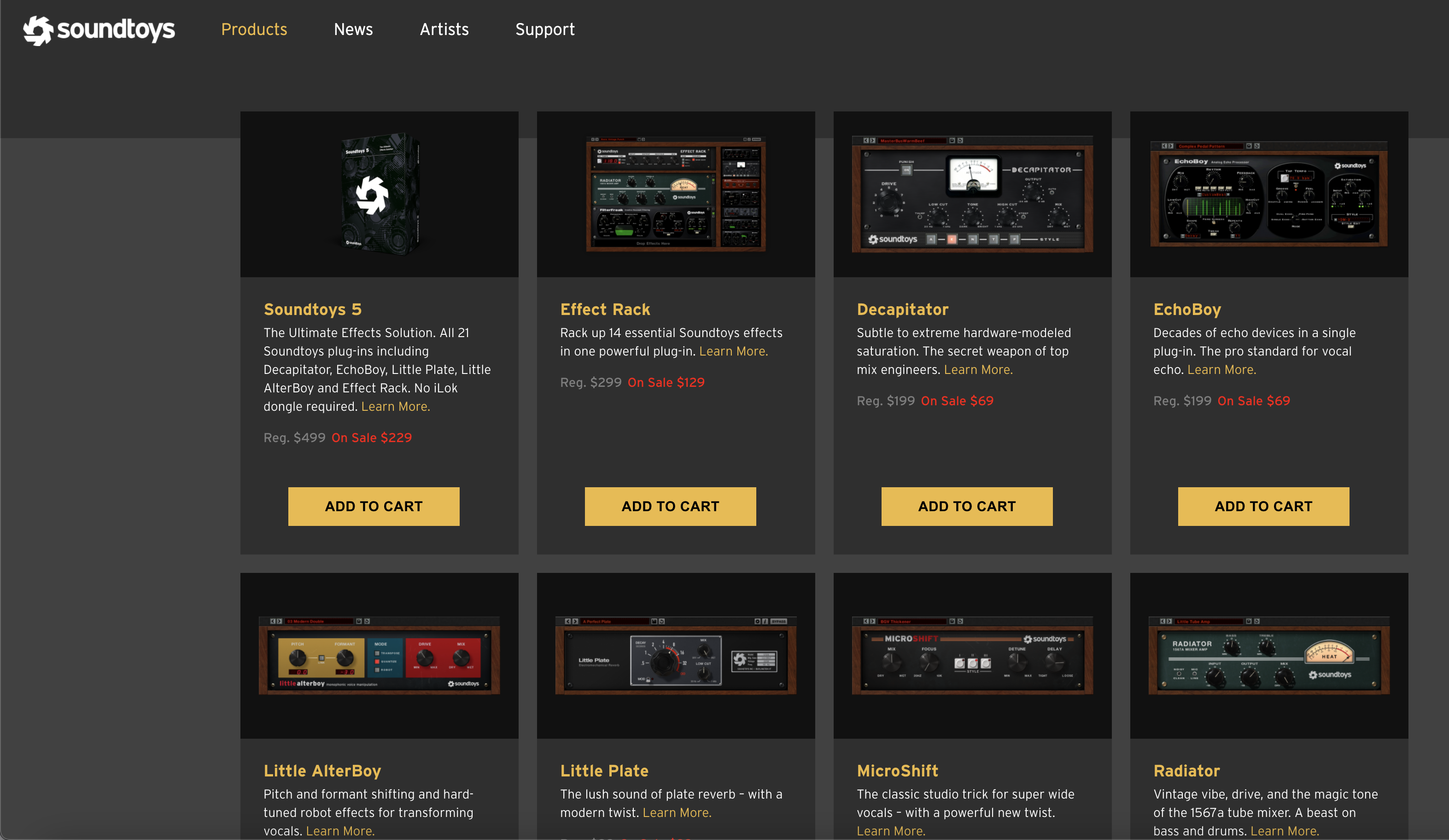
Task: Open the MicroShift plug-in image
Action: coord(972,655)
